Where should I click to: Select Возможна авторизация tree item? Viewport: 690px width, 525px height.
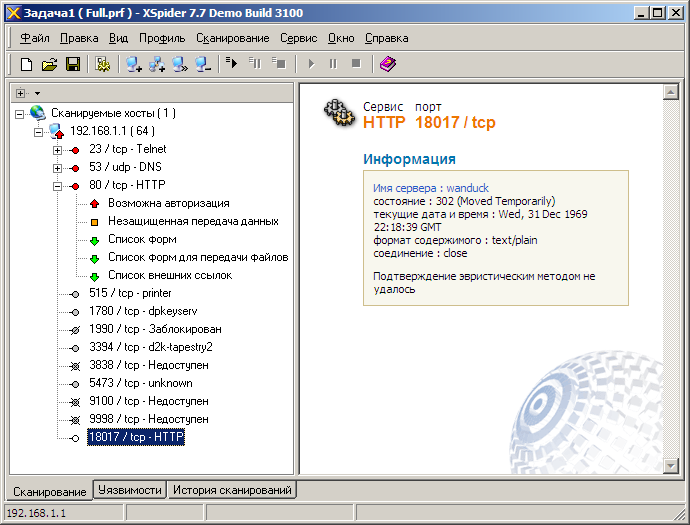pyautogui.click(x=169, y=203)
